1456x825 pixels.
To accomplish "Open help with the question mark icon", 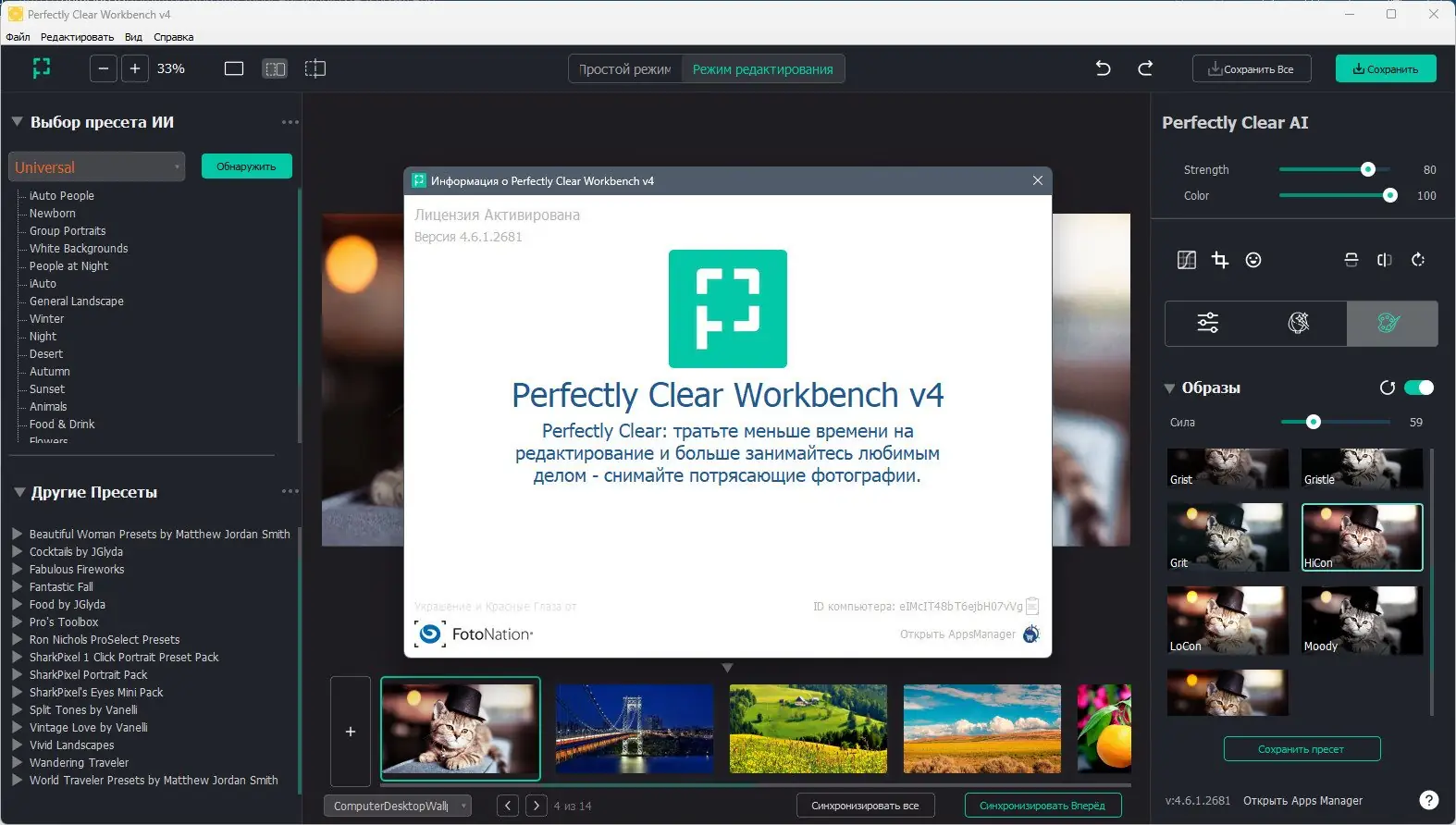I will (1429, 800).
